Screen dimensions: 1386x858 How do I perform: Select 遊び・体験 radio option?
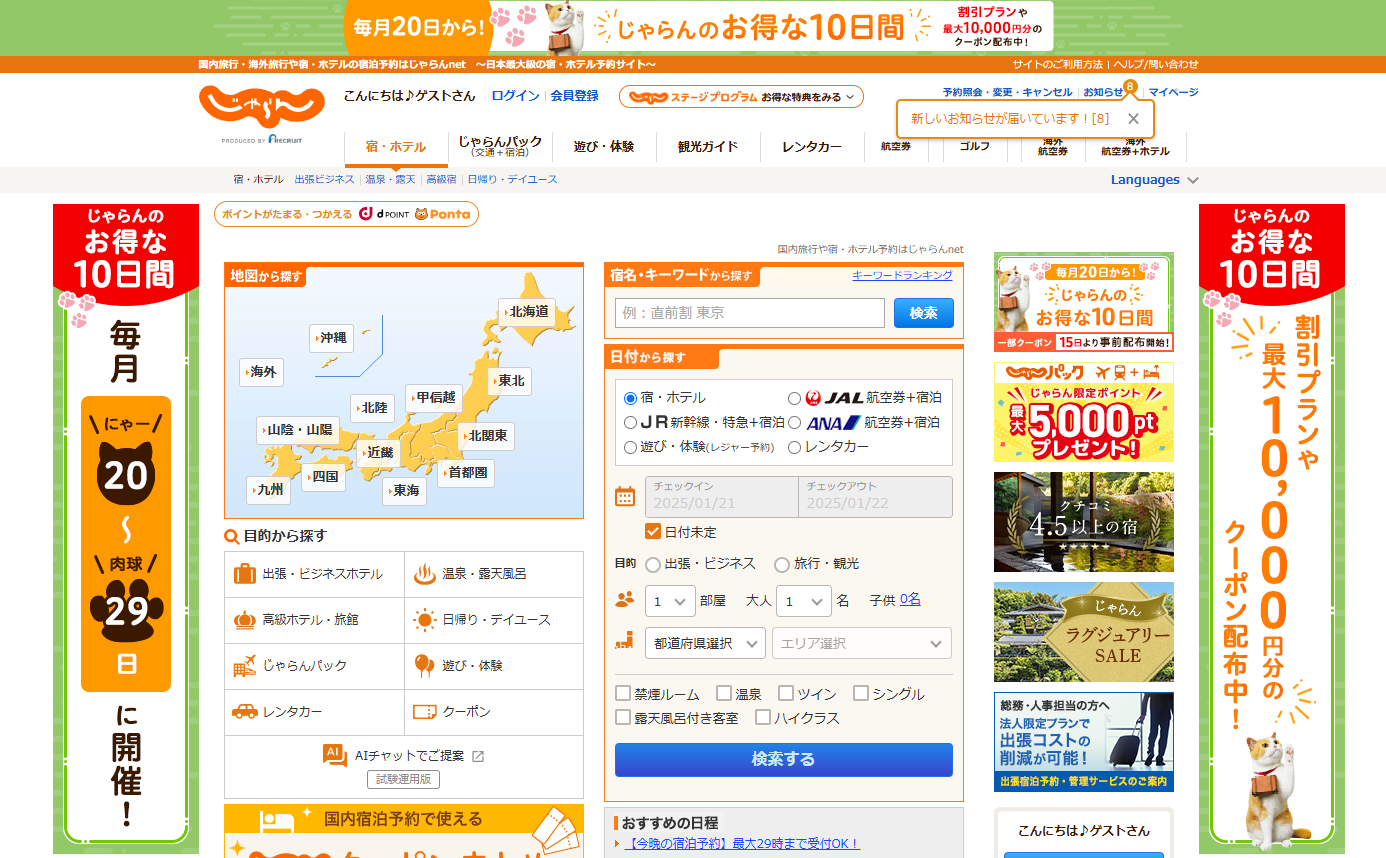631,447
